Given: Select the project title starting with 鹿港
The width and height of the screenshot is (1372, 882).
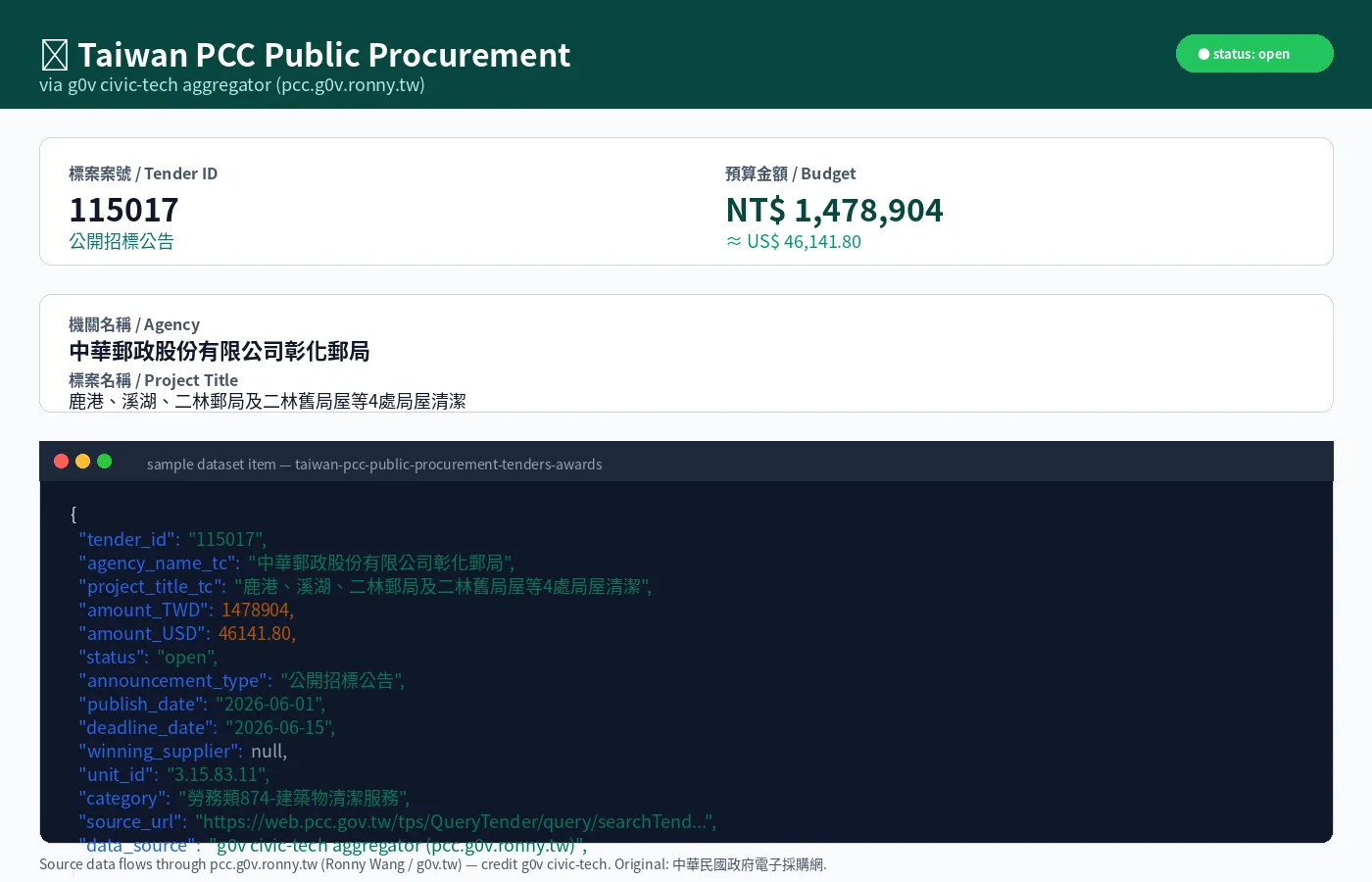Looking at the screenshot, I should (268, 401).
